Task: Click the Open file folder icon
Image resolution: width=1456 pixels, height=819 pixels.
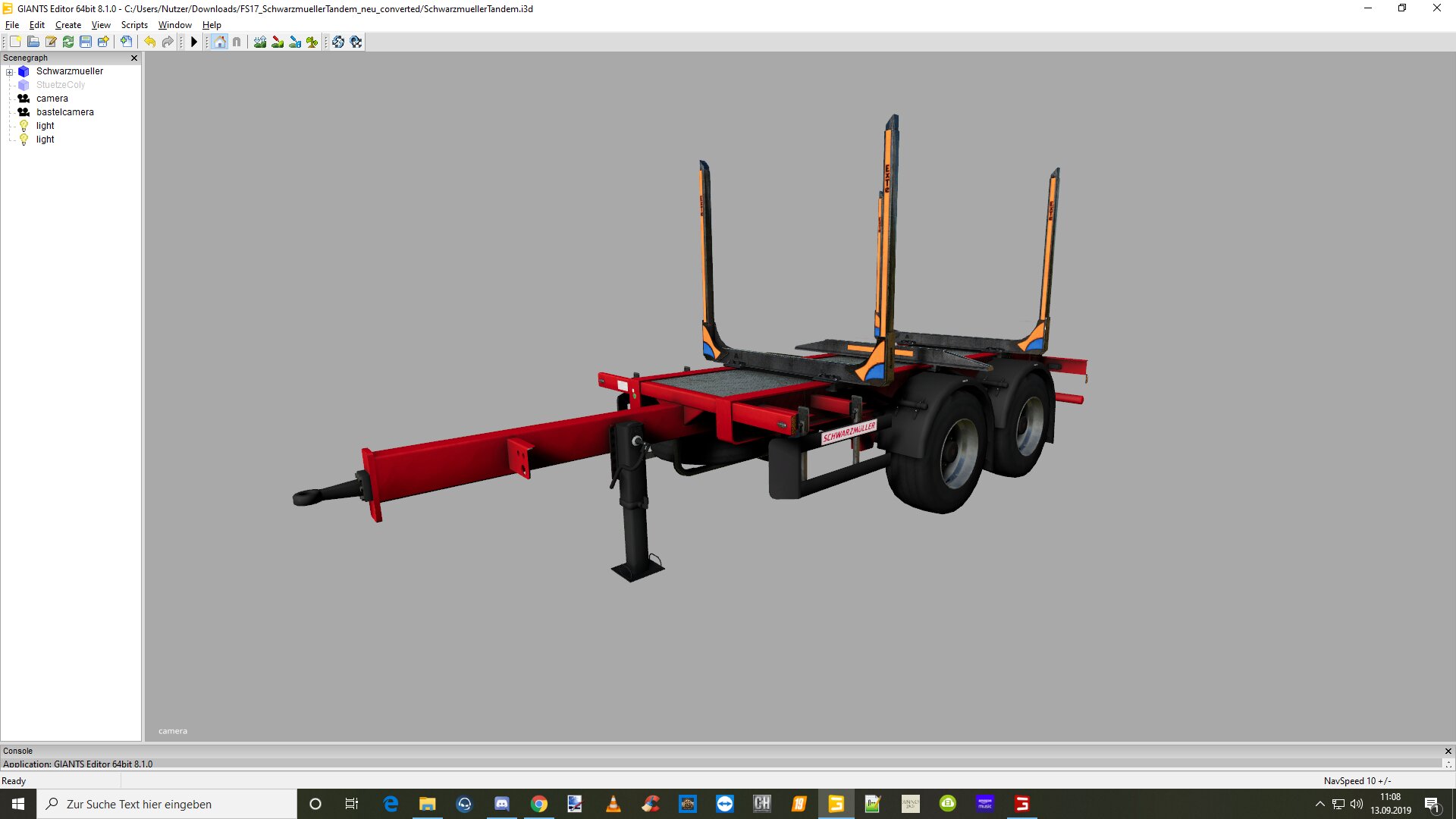Action: point(33,42)
